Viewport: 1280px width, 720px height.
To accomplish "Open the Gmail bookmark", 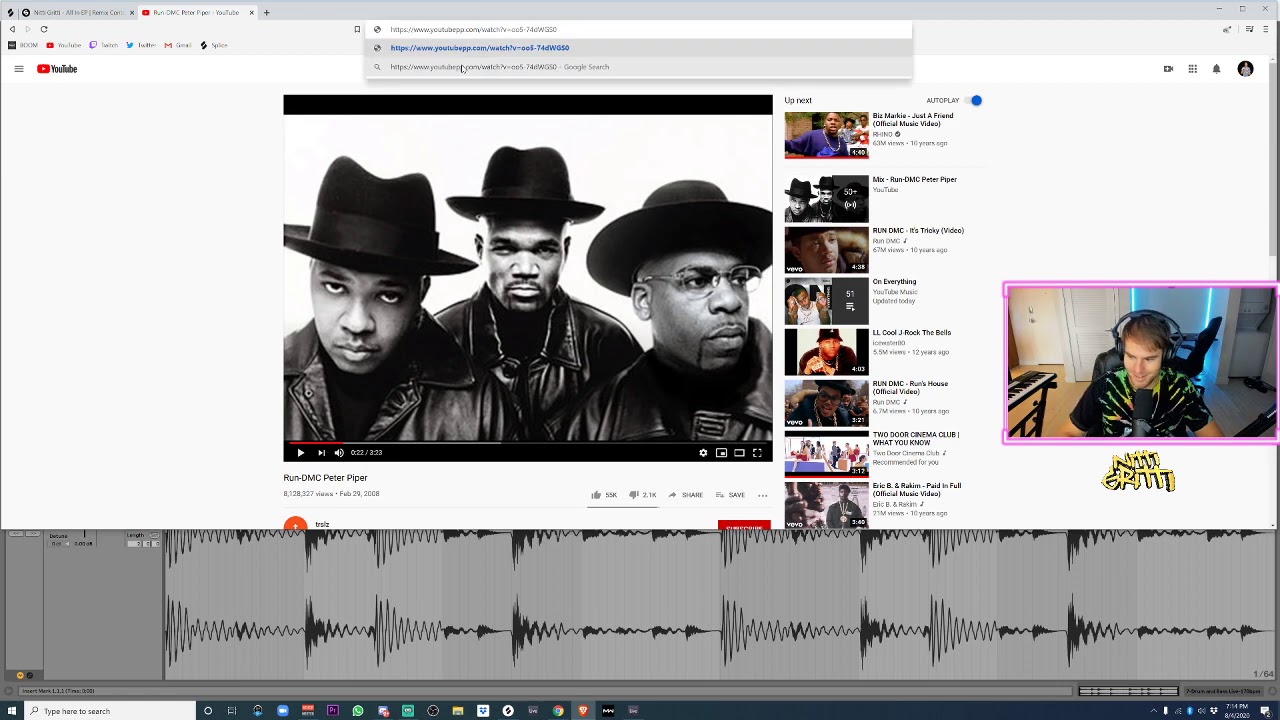I will pos(178,45).
